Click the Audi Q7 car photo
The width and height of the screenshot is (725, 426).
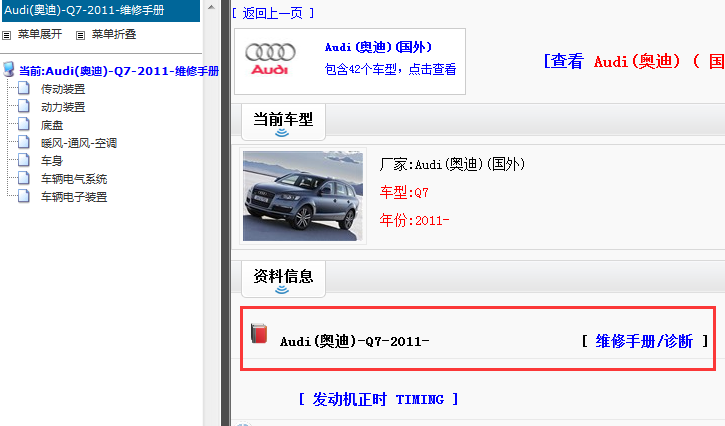[x=303, y=196]
